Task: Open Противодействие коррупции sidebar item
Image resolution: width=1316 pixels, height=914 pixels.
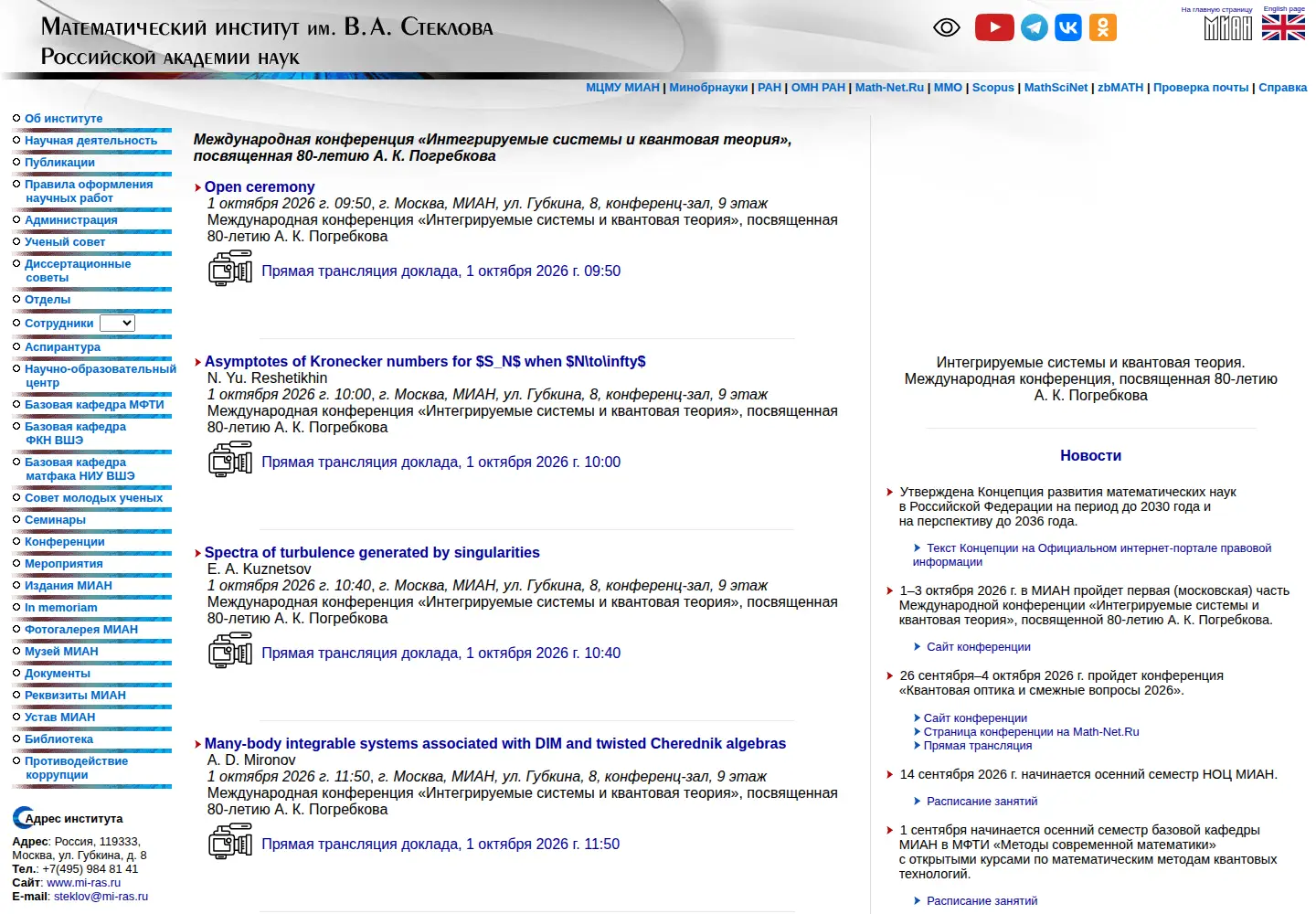Action: click(76, 768)
